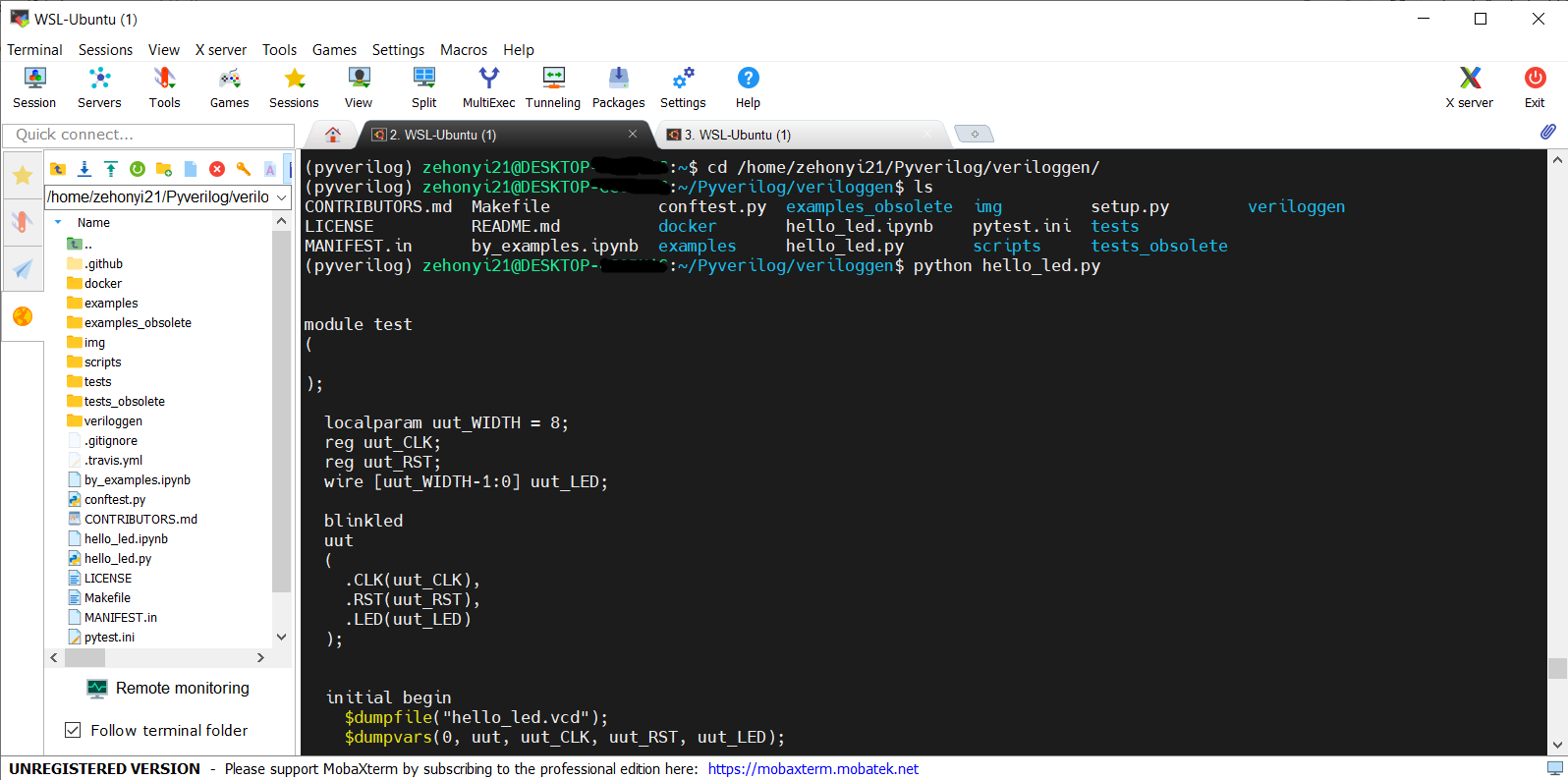This screenshot has height=780, width=1568.
Task: Refresh the current folder listing
Action: 138,169
